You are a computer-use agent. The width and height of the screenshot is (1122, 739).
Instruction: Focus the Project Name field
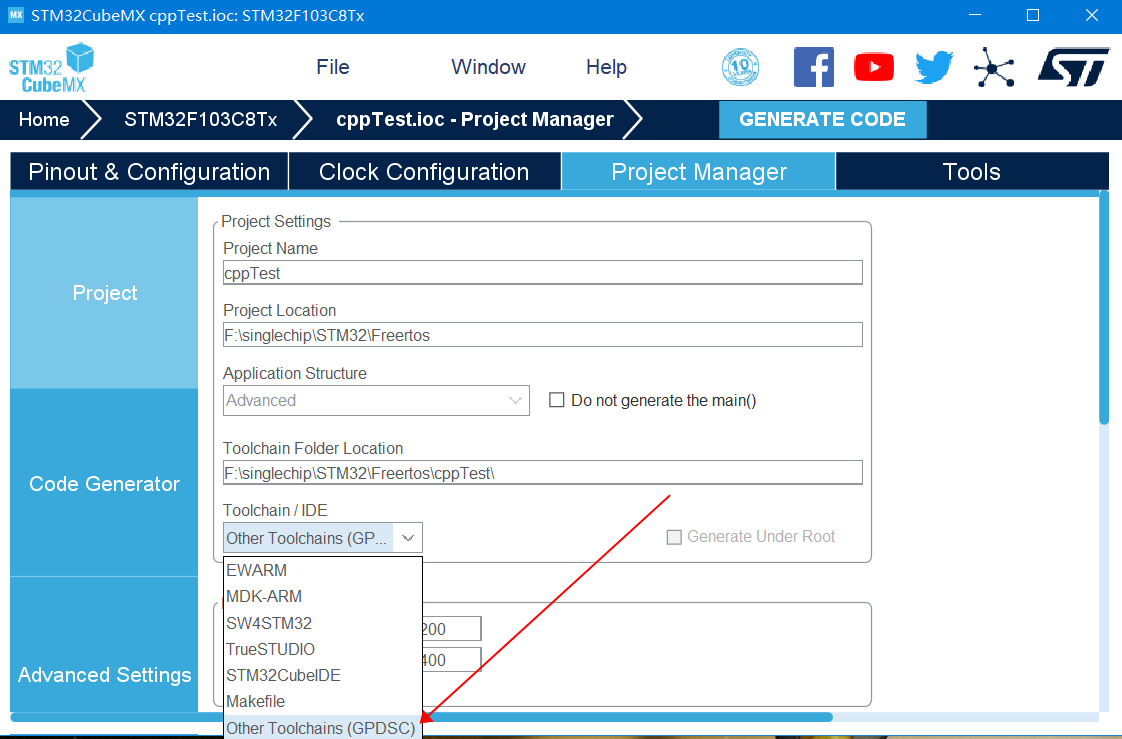(x=542, y=273)
